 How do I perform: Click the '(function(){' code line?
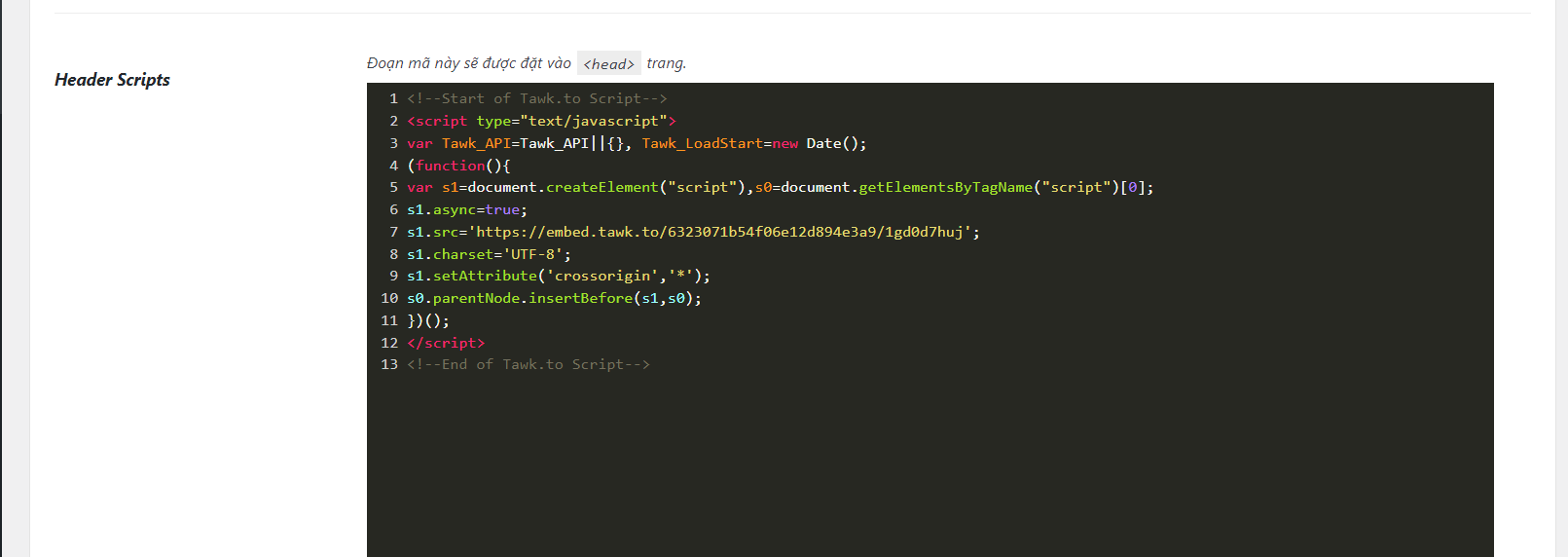tap(458, 166)
